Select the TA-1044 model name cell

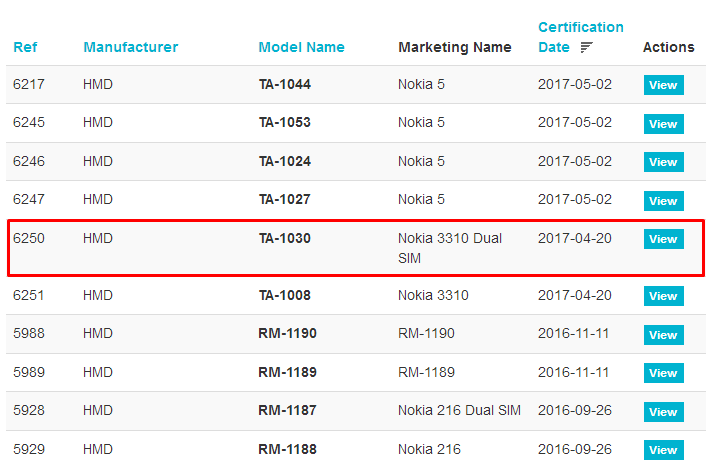pyautogui.click(x=285, y=84)
